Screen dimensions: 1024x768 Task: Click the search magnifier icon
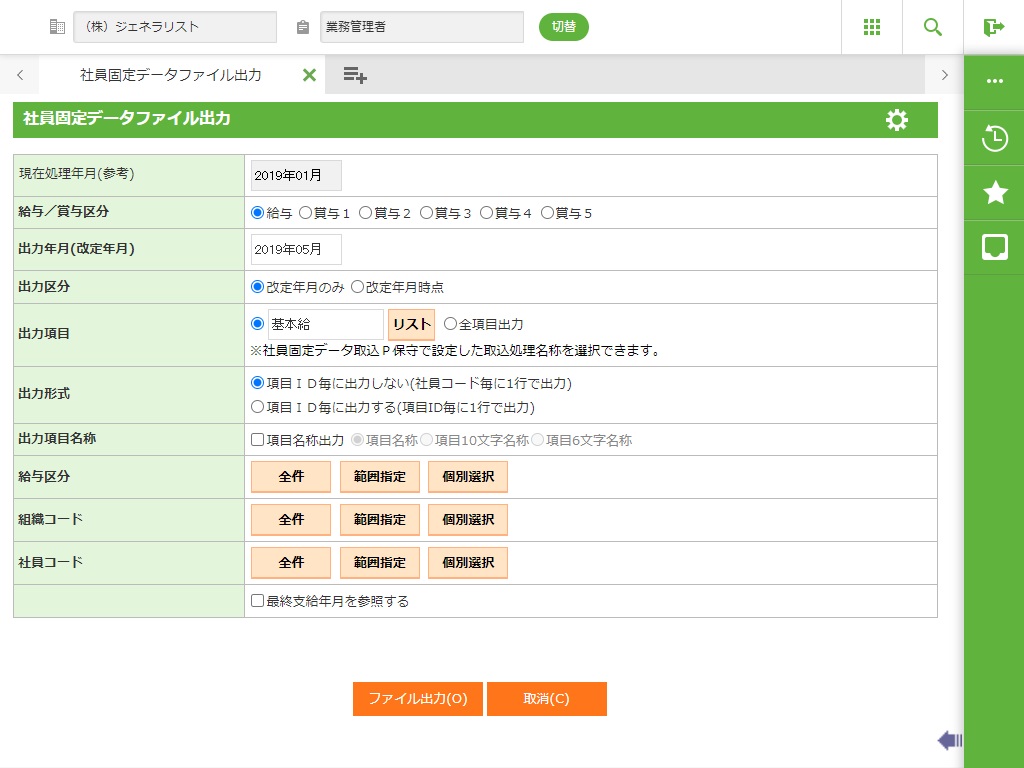(x=932, y=27)
